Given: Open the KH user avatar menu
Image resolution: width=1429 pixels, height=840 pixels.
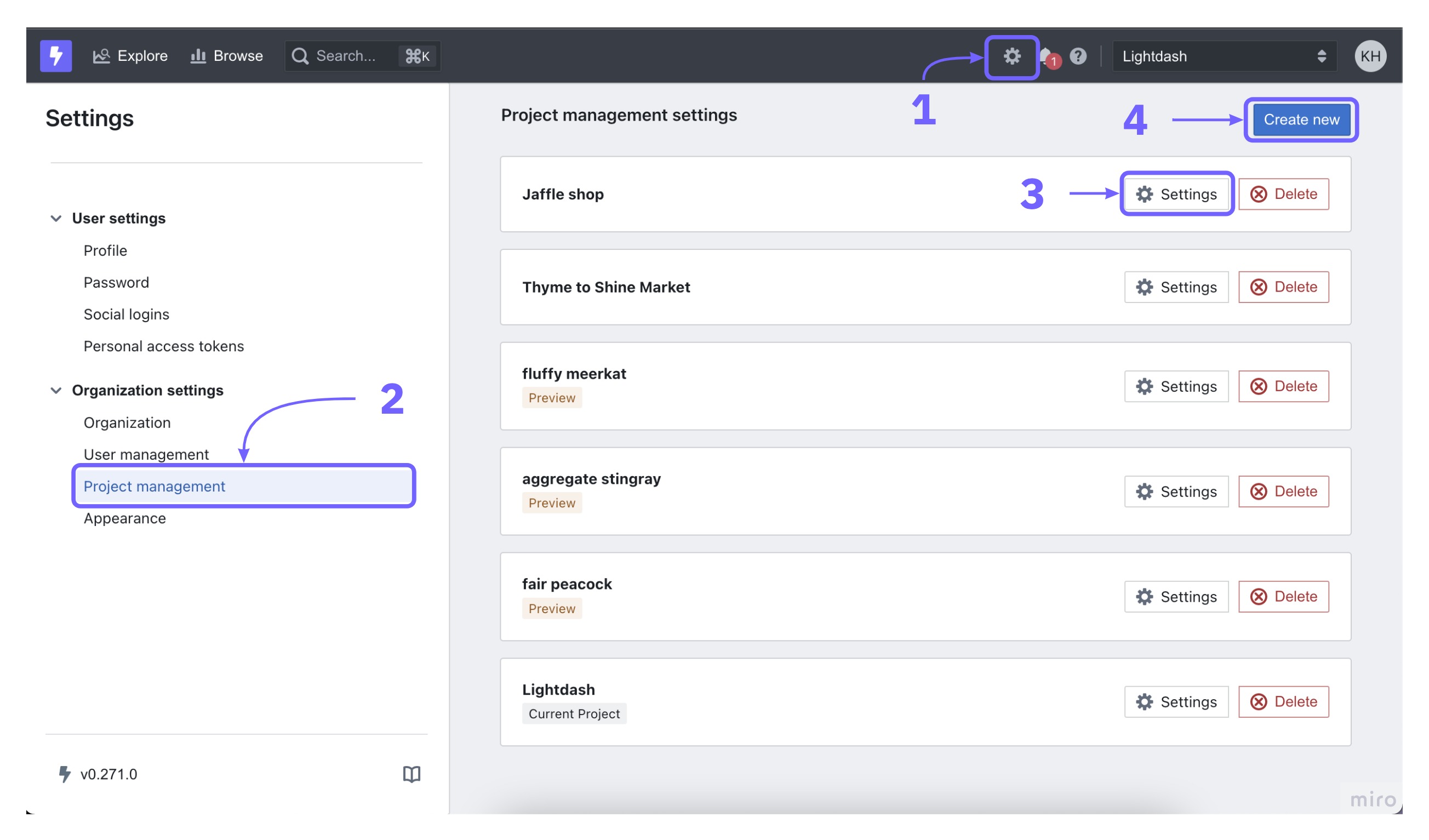Looking at the screenshot, I should point(1370,56).
